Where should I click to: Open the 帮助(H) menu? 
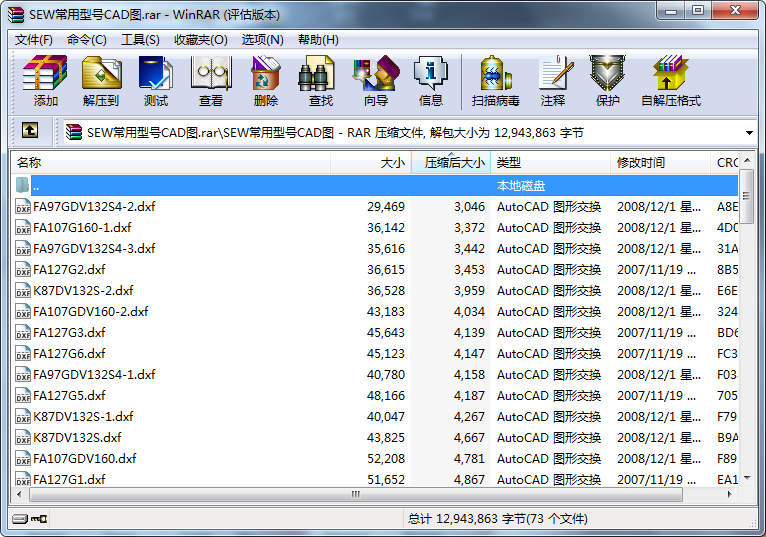pyautogui.click(x=318, y=40)
